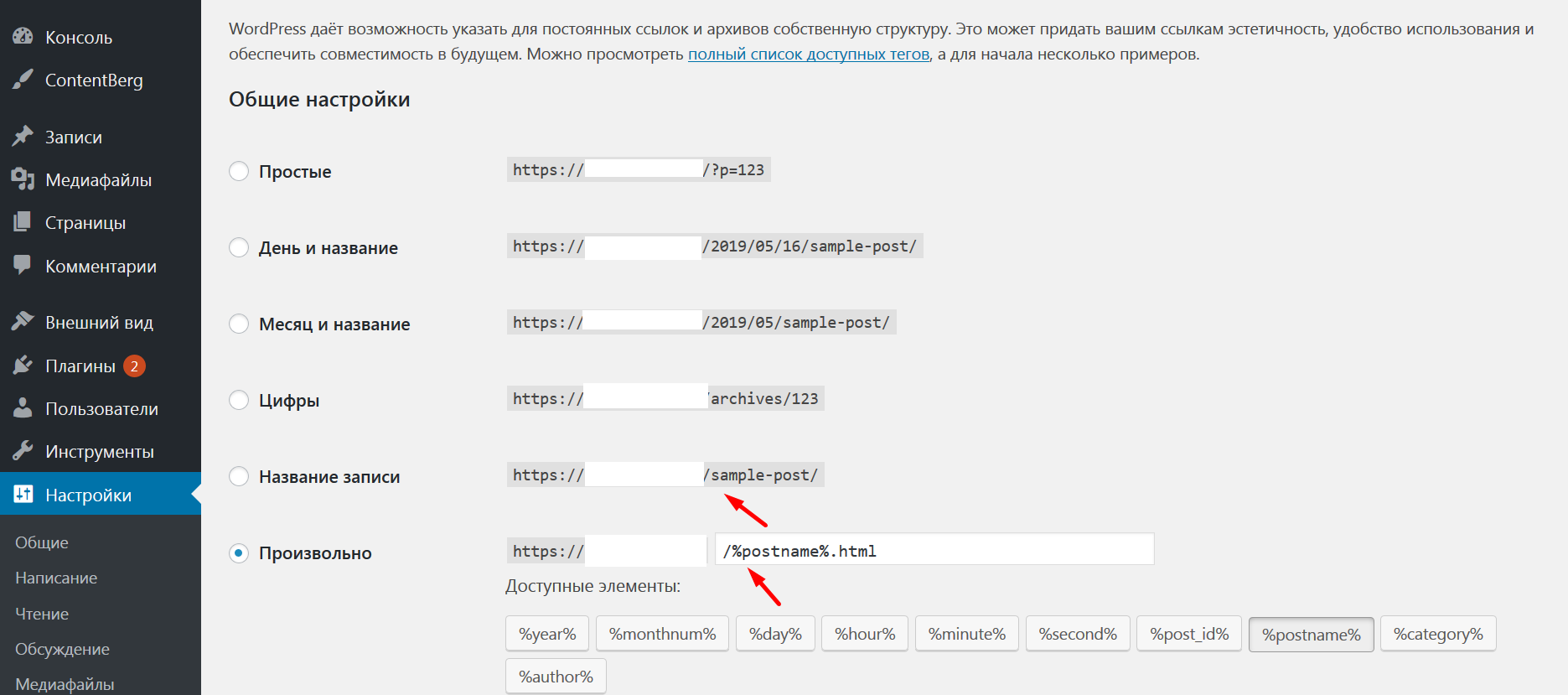Screen dimensions: 1568x695
Task: Go to the Чтение settings submenu
Action: pos(42,614)
